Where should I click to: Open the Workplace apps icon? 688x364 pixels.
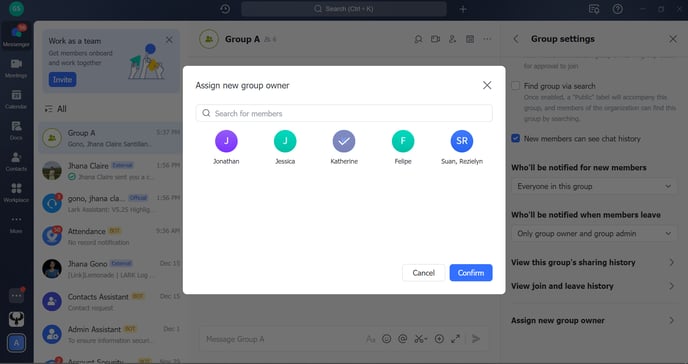coord(16,193)
